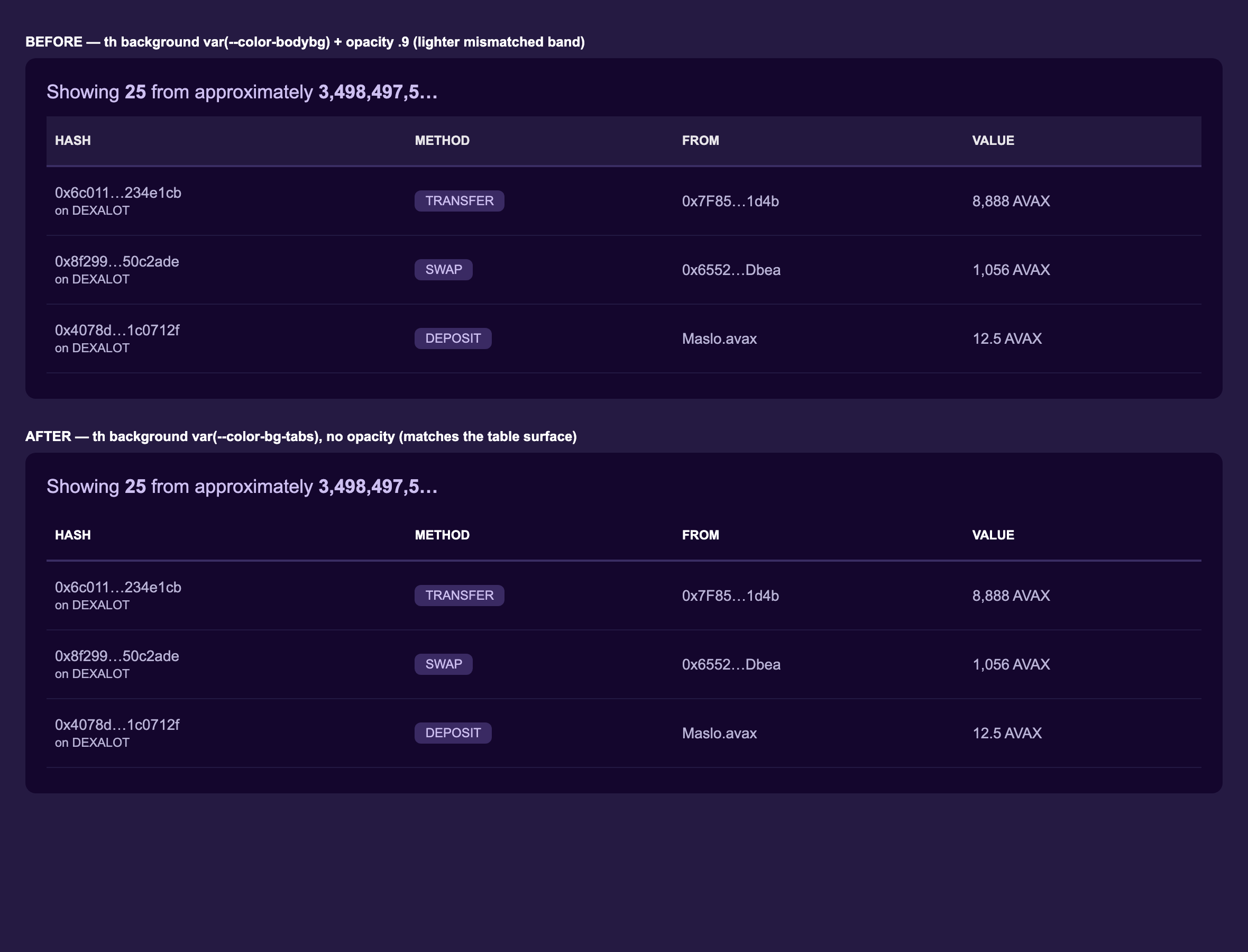Viewport: 1248px width, 952px height.
Task: Click SWAP badge in BEFORE table
Action: (444, 269)
